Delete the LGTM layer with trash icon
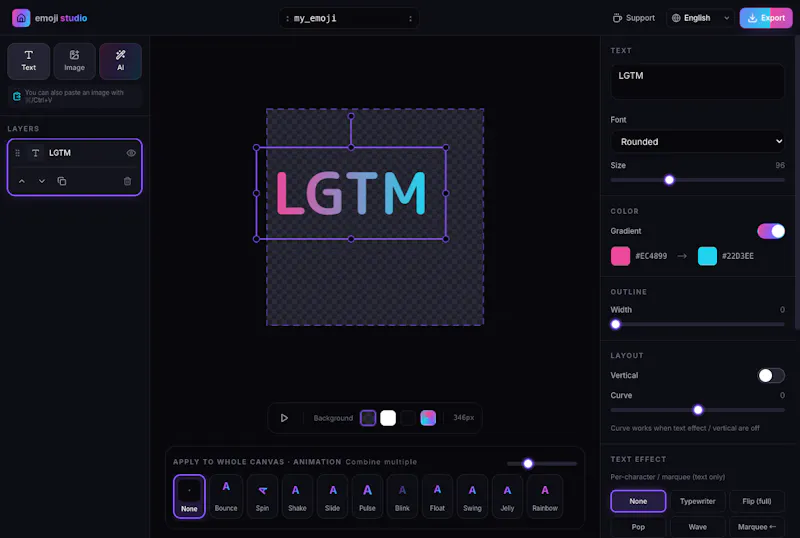The height and width of the screenshot is (538, 800). (128, 181)
